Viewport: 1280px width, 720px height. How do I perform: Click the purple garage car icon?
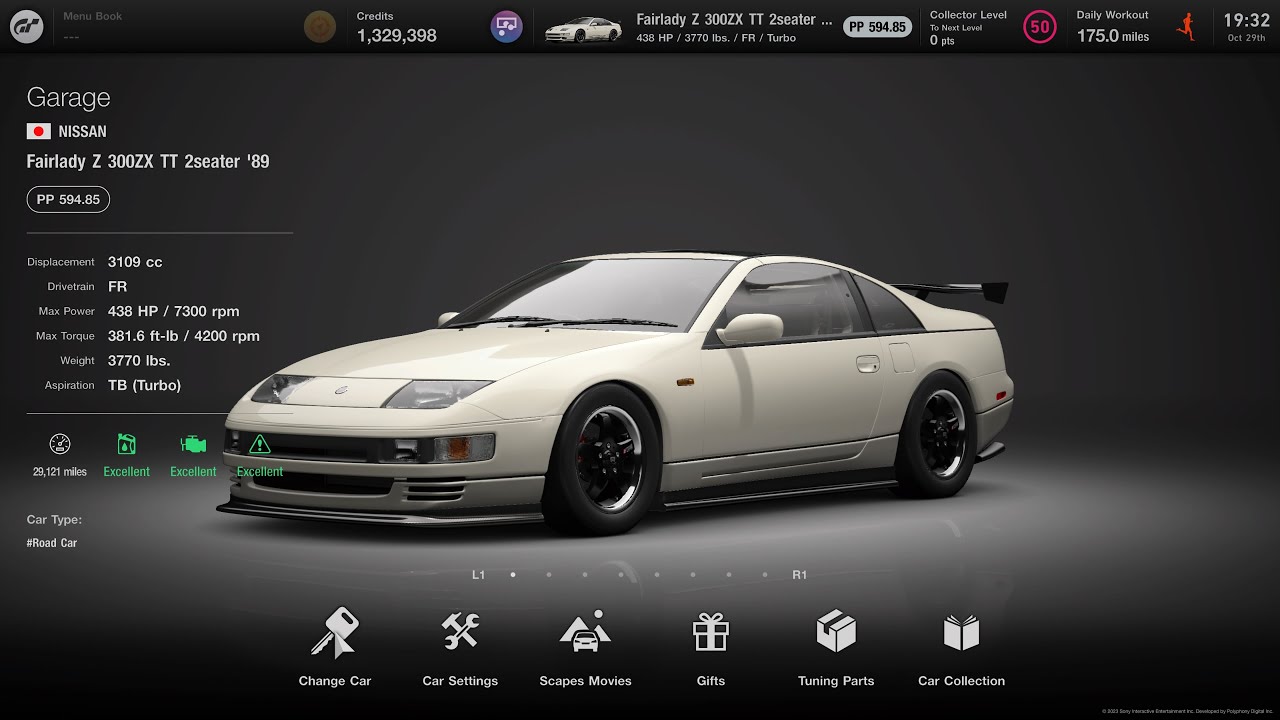point(507,26)
